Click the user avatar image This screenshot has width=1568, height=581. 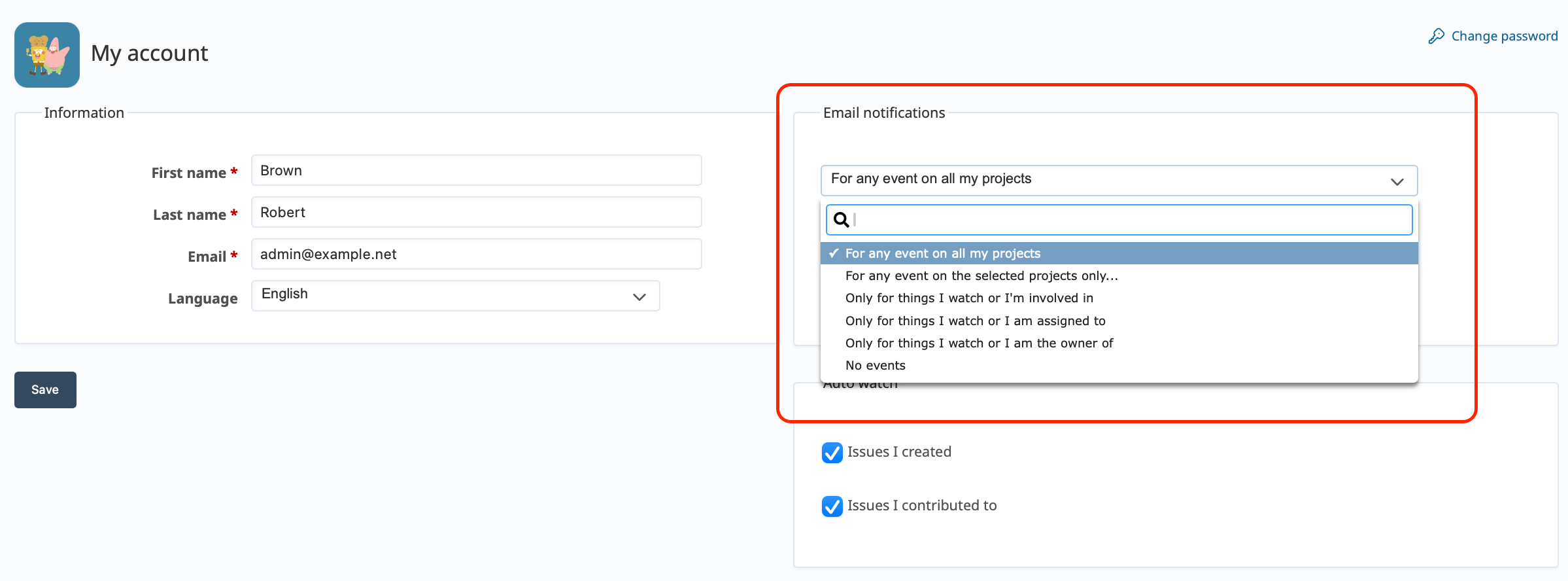pos(47,55)
